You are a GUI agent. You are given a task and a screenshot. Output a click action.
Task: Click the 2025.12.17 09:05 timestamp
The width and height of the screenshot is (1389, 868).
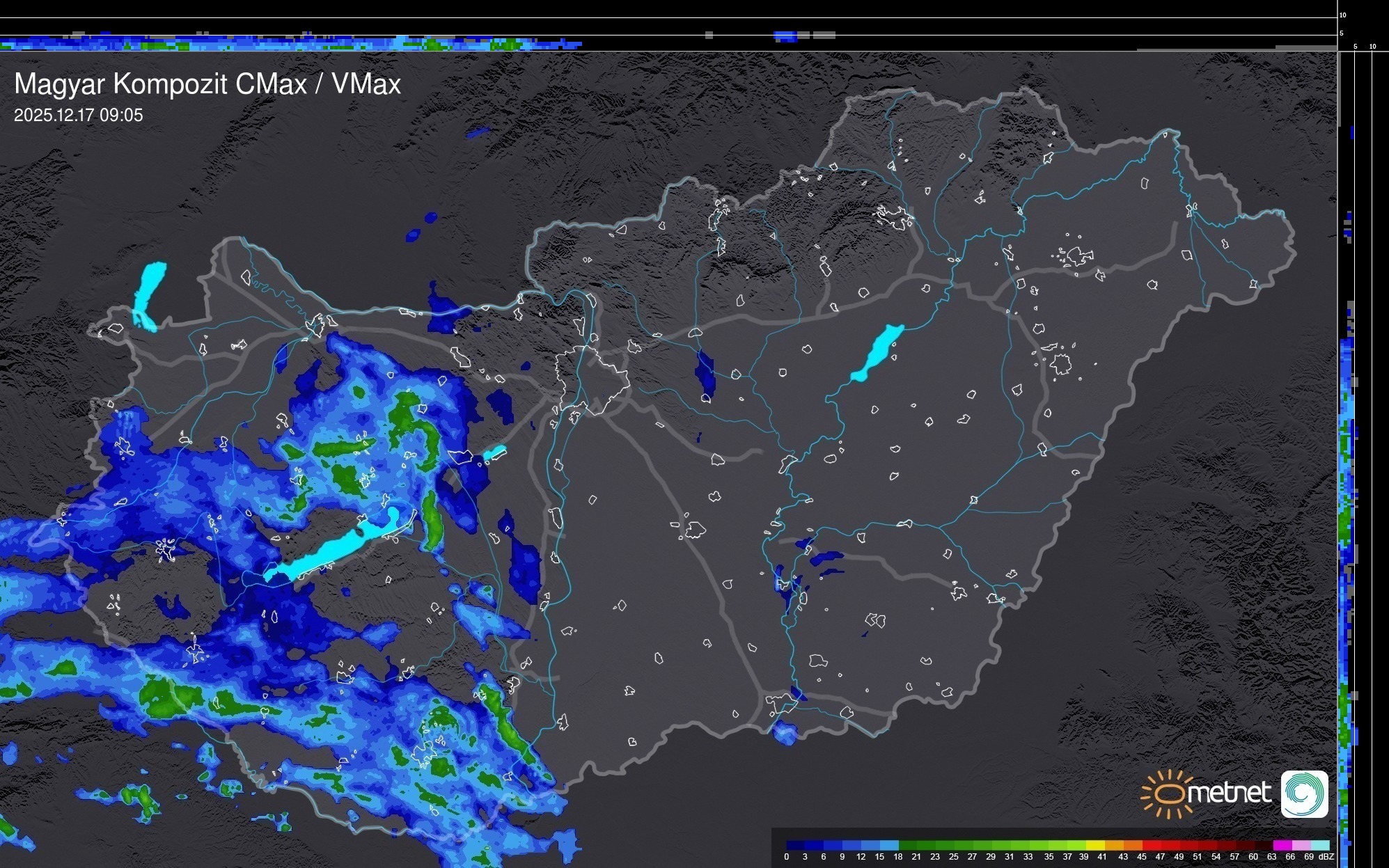coord(78,116)
